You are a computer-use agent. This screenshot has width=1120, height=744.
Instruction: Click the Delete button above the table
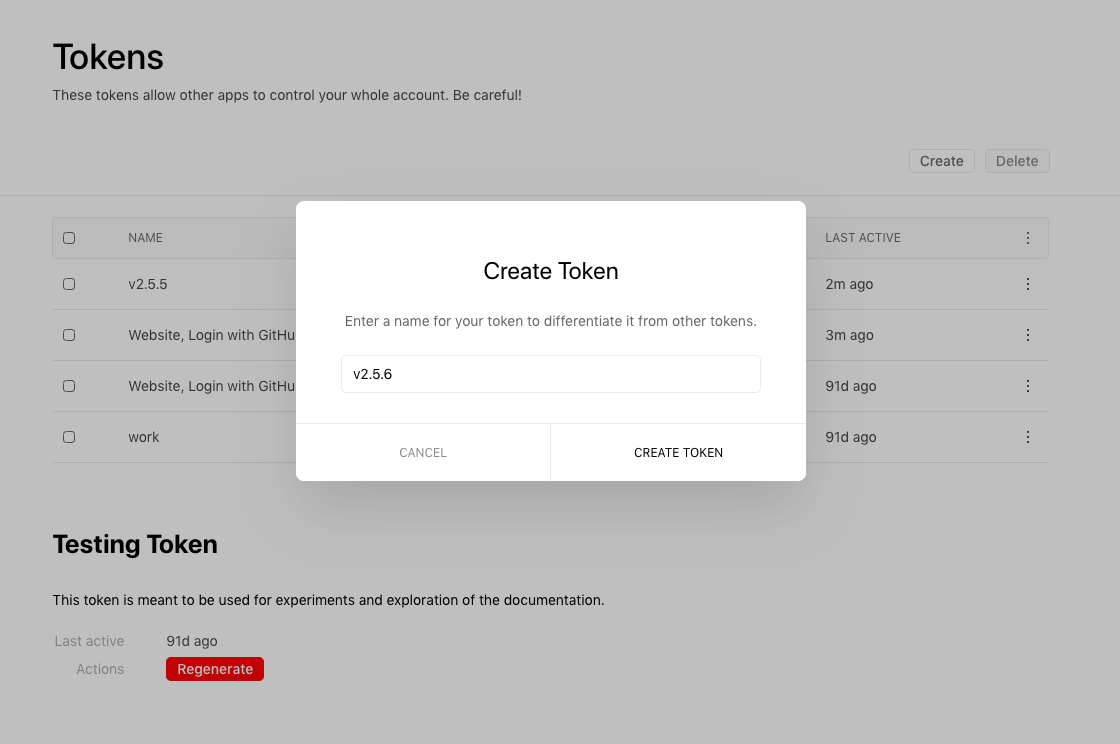[x=1017, y=161]
